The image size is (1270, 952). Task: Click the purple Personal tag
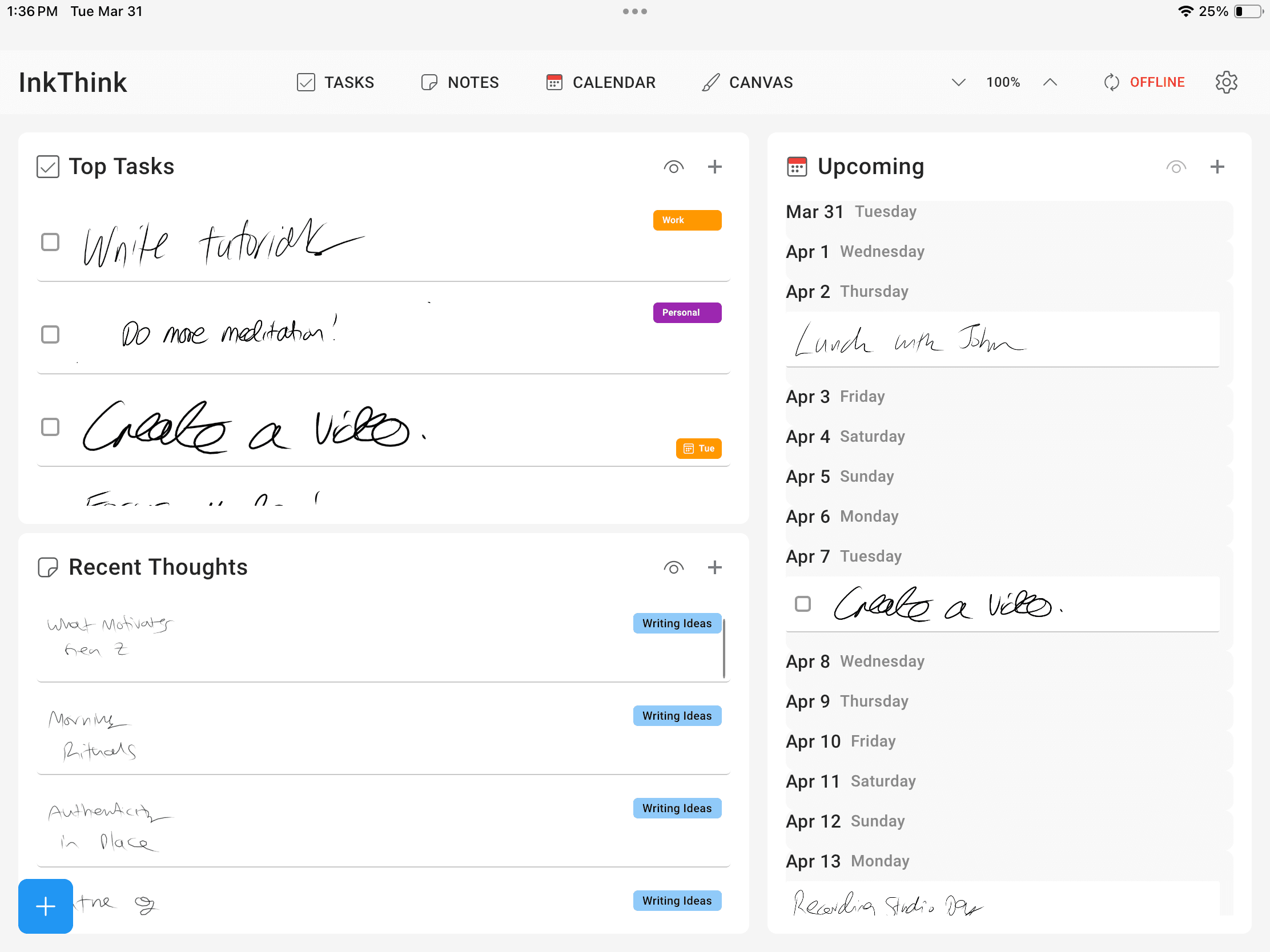[x=686, y=312]
